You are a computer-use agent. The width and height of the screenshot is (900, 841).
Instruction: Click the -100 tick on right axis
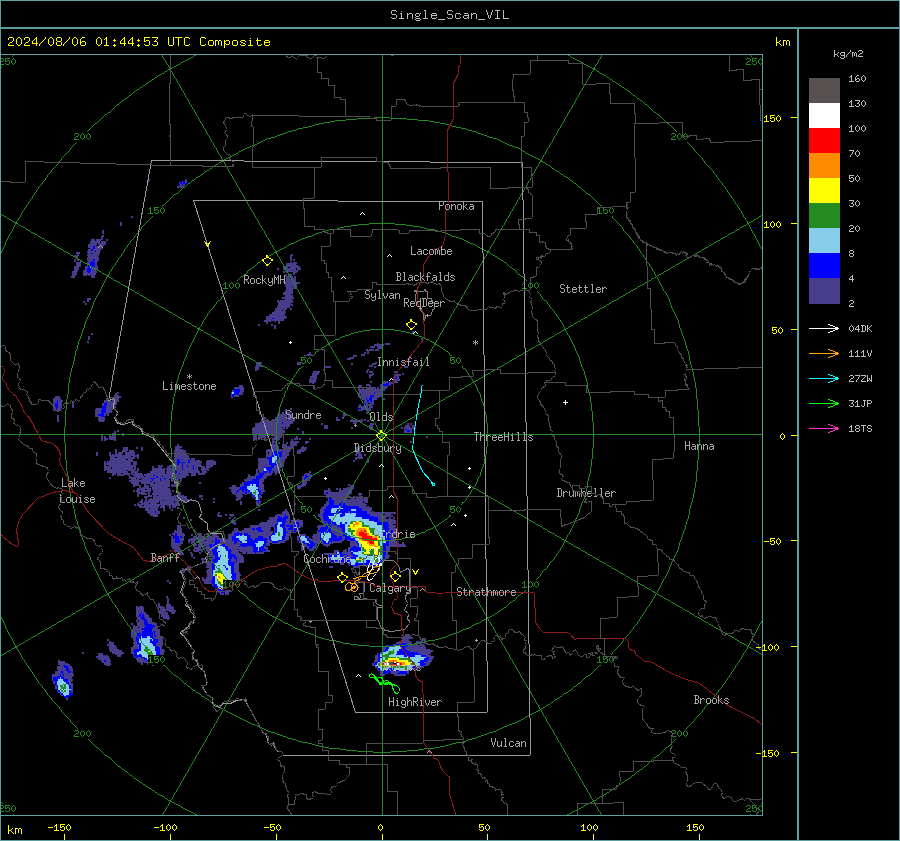click(770, 648)
